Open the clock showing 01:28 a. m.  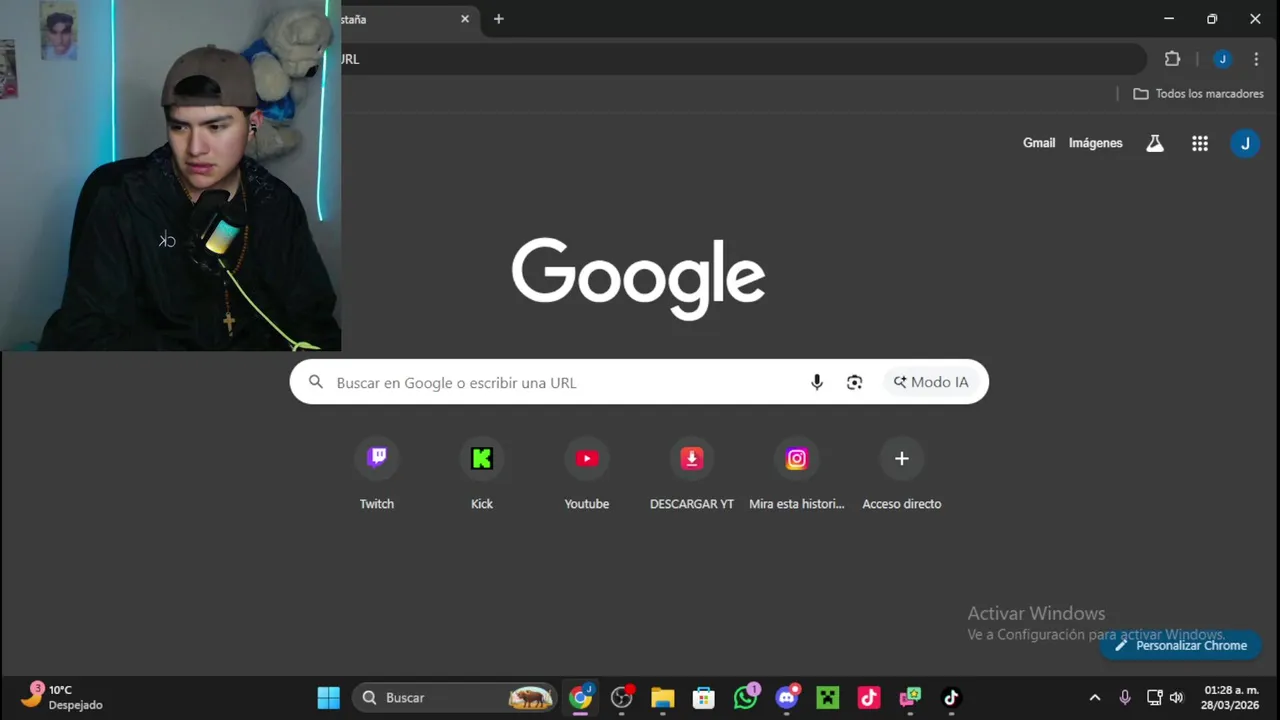[1231, 697]
